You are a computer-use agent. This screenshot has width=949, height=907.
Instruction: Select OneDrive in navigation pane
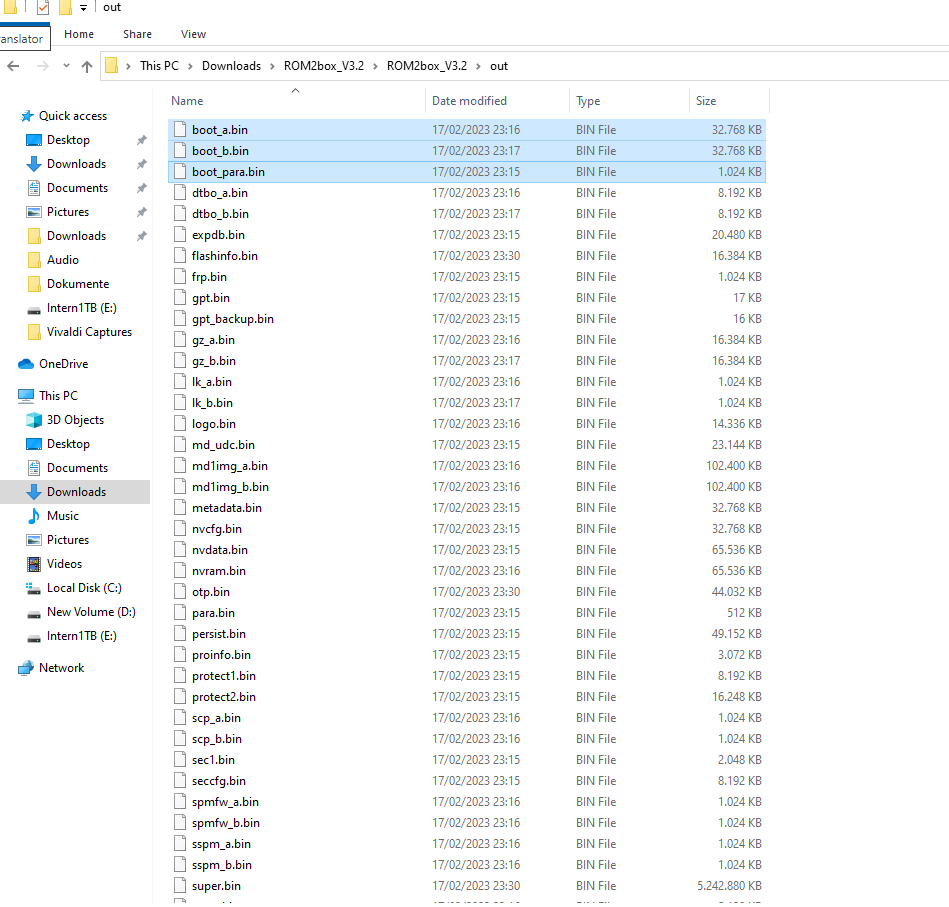click(x=63, y=364)
